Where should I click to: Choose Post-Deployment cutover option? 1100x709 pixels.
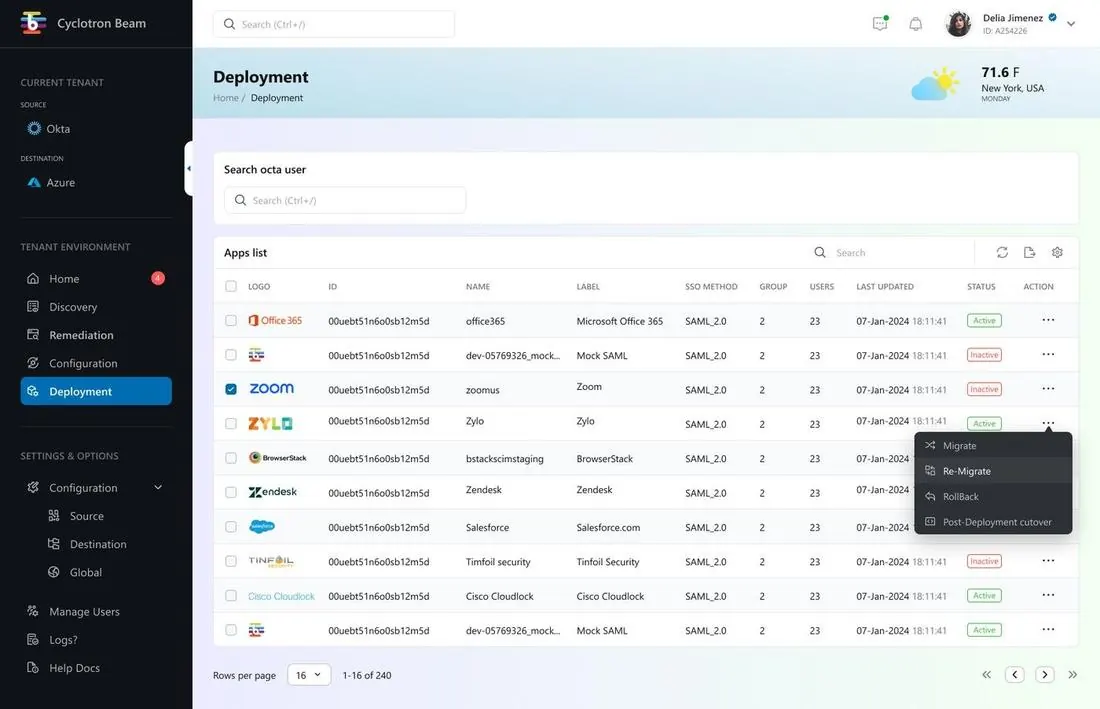coord(993,522)
